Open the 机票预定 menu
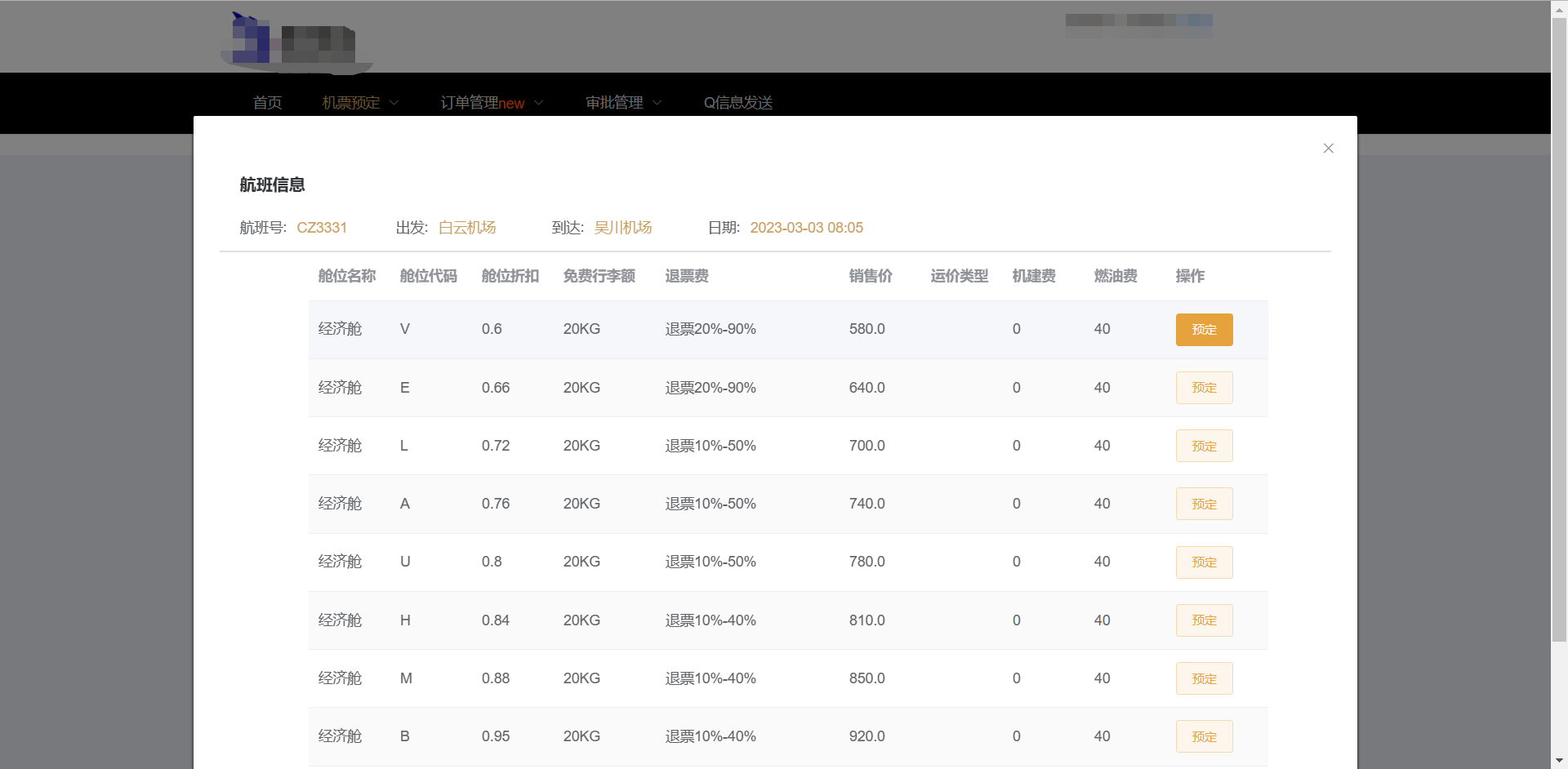 [351, 103]
